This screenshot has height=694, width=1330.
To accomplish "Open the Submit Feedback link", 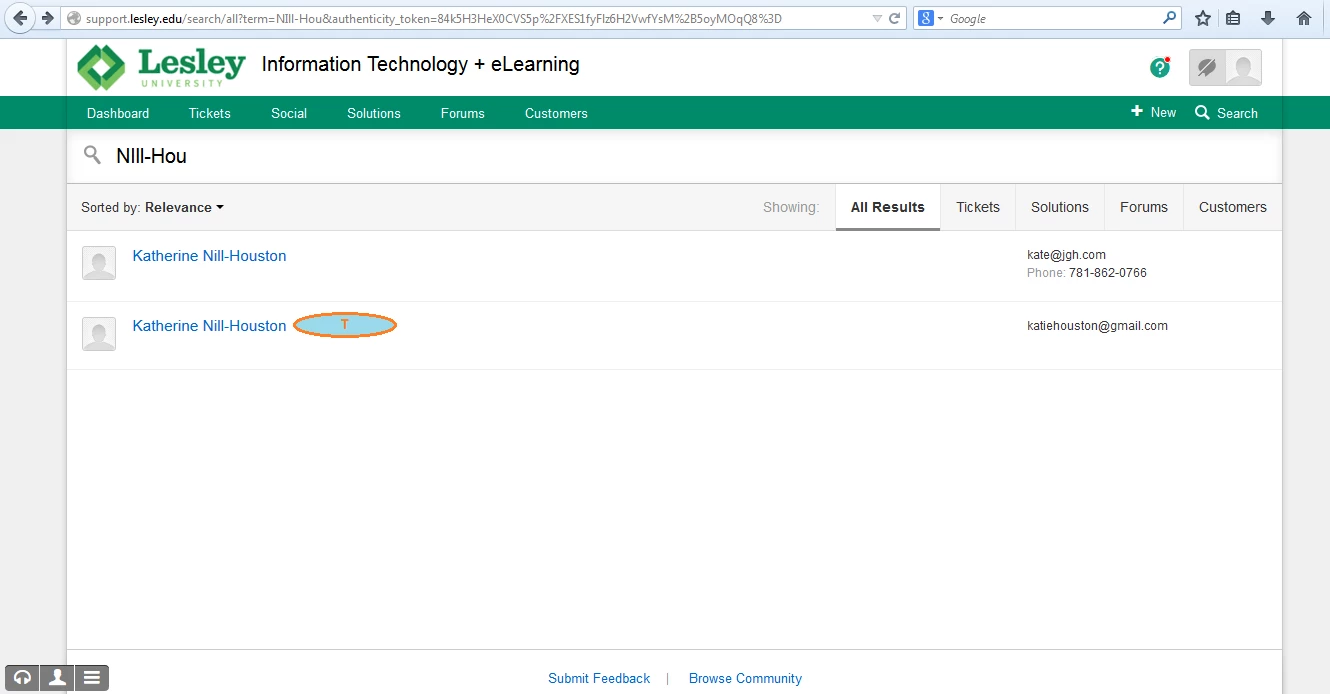I will tap(599, 678).
